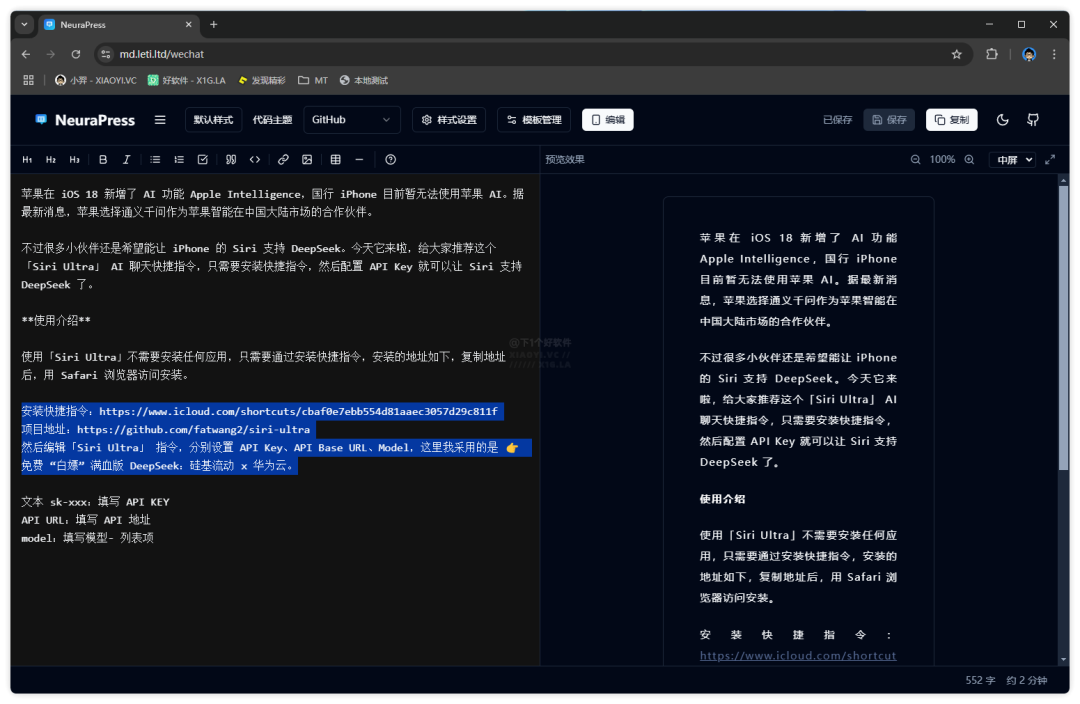Click the 已保存 saved status text
Image resolution: width=1080 pixels, height=704 pixels.
pyautogui.click(x=837, y=120)
